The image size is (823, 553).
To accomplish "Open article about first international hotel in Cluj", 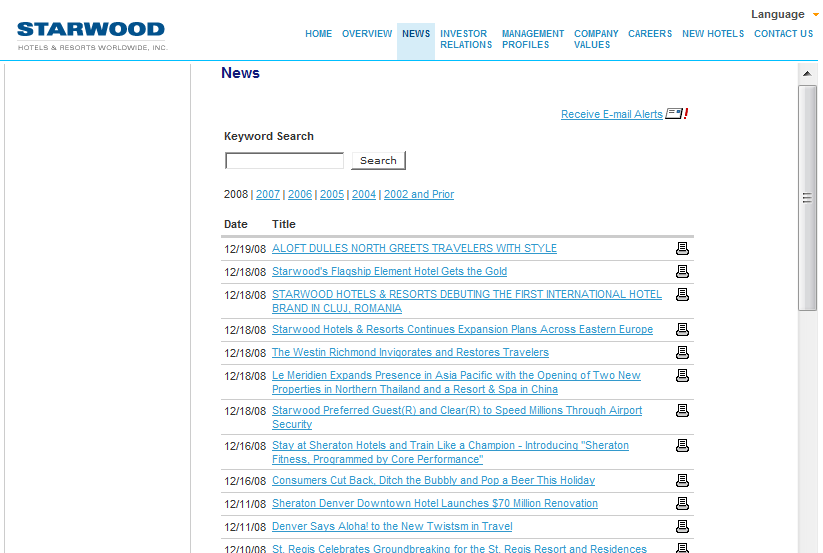I will [x=467, y=302].
